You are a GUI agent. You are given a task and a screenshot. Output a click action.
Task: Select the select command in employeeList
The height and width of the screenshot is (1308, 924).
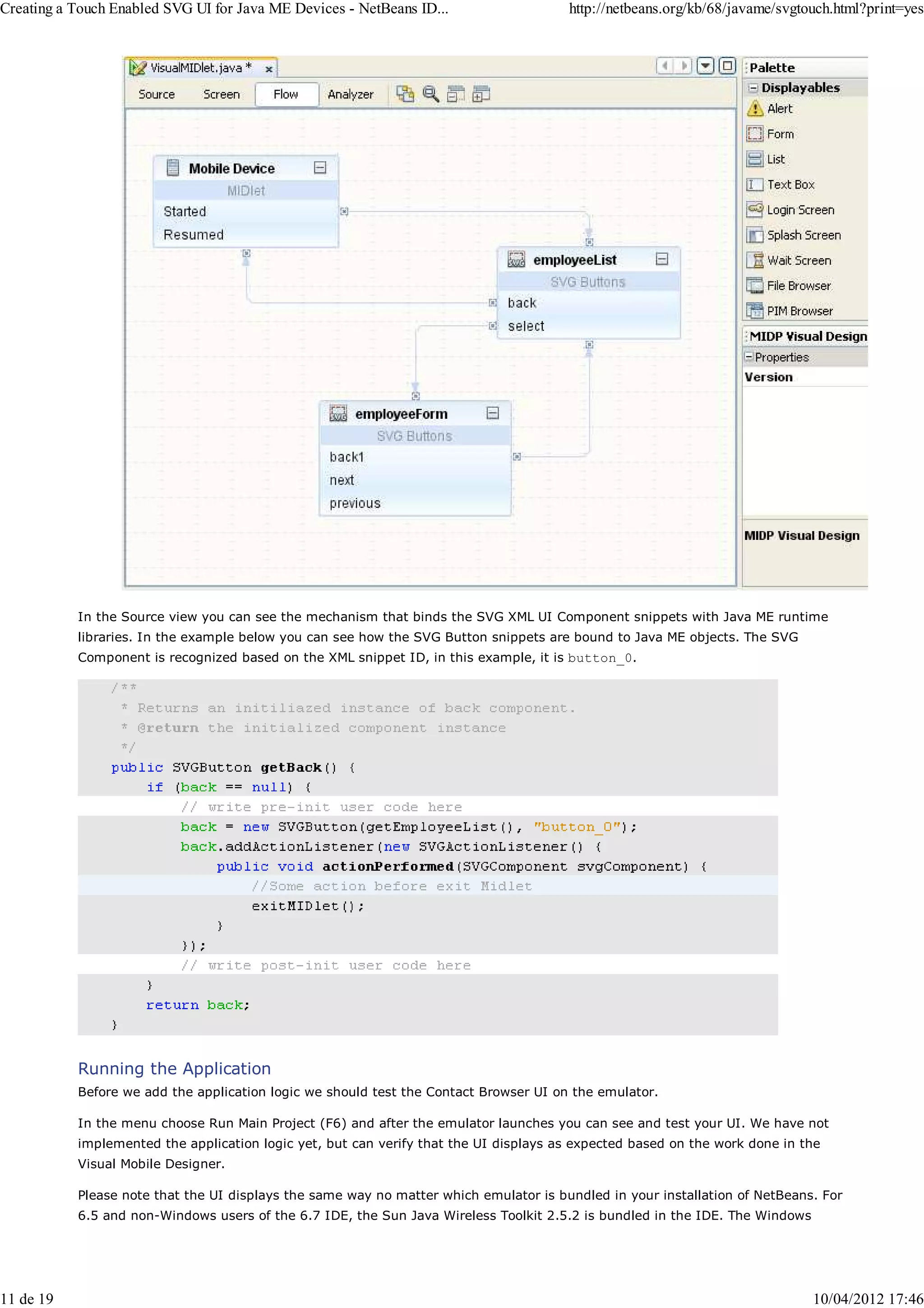589,326
